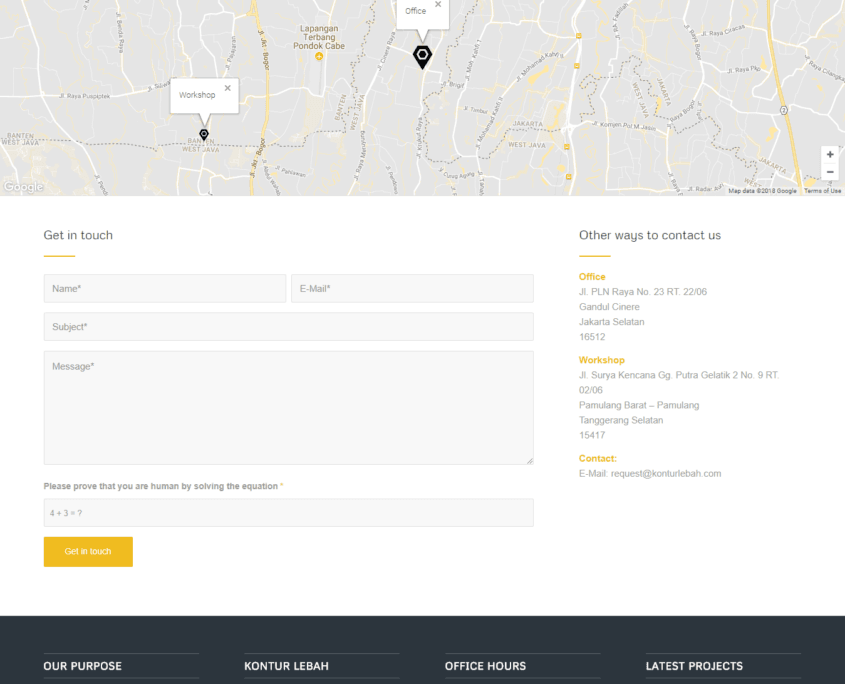Zoom in on the map
845x684 pixels.
pyautogui.click(x=830, y=155)
